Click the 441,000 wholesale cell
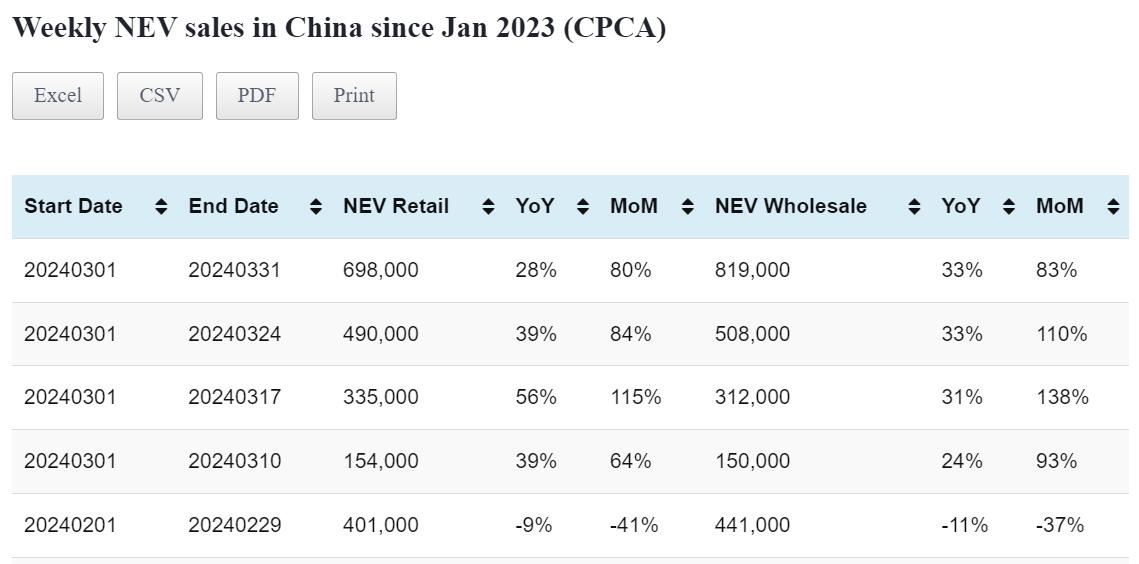This screenshot has height=564, width=1139. (x=752, y=525)
